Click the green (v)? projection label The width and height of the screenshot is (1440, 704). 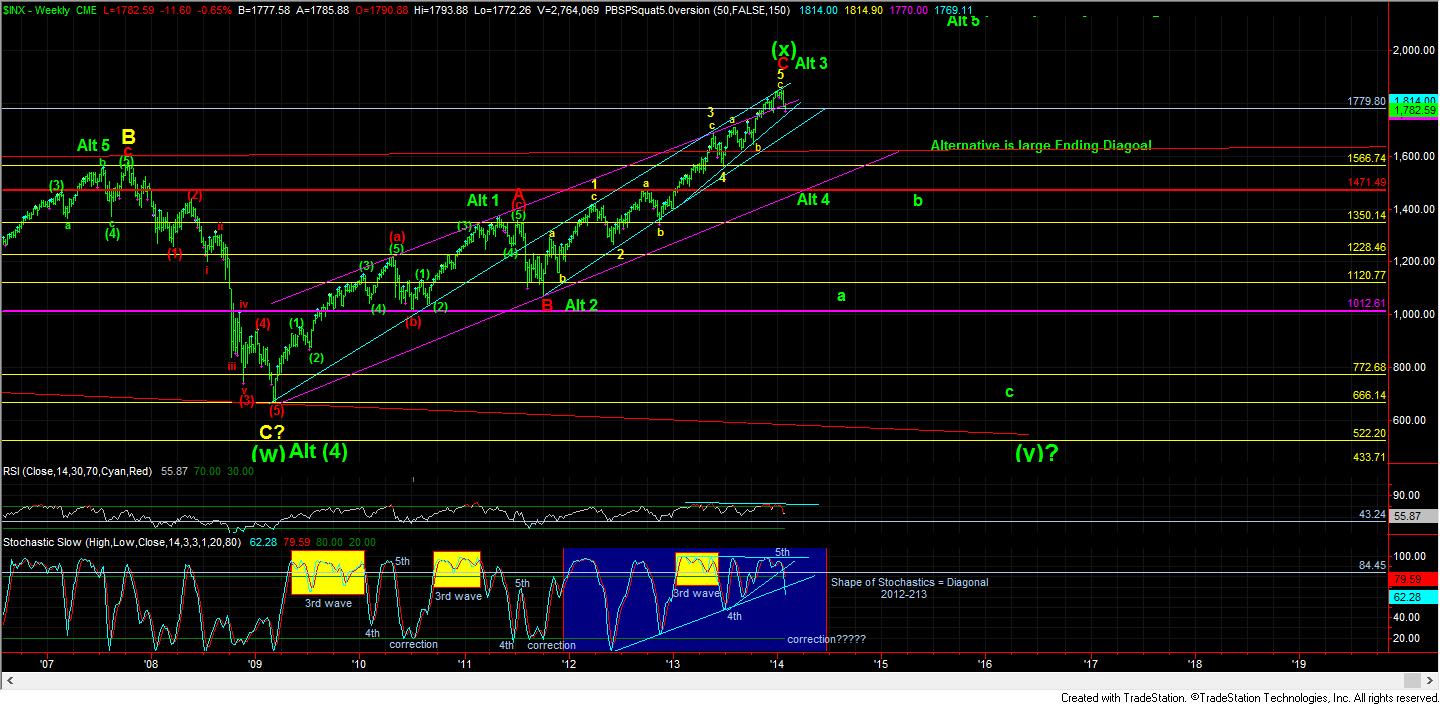(1036, 452)
